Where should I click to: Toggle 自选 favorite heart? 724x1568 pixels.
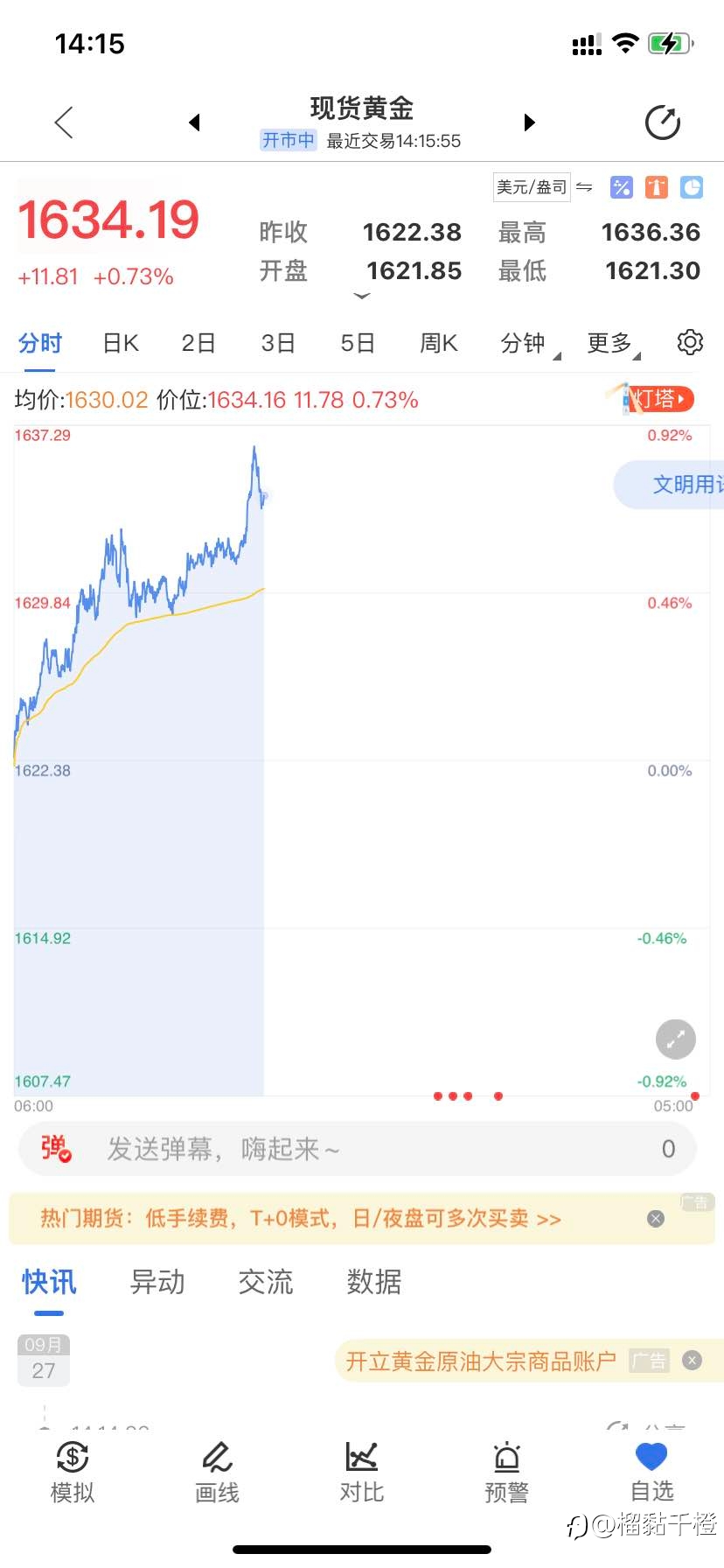pyautogui.click(x=652, y=1473)
